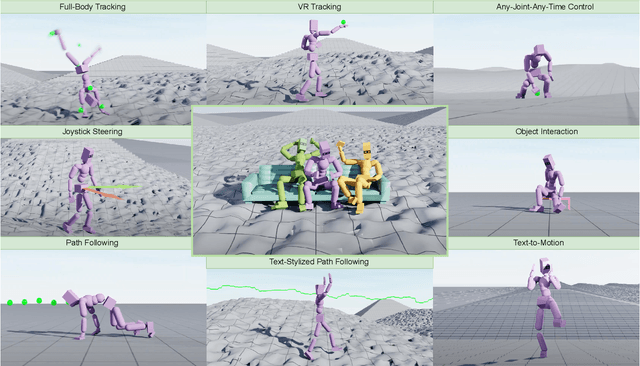Select the Text-to-Motion running figure image
The width and height of the screenshot is (640, 366).
[537, 308]
